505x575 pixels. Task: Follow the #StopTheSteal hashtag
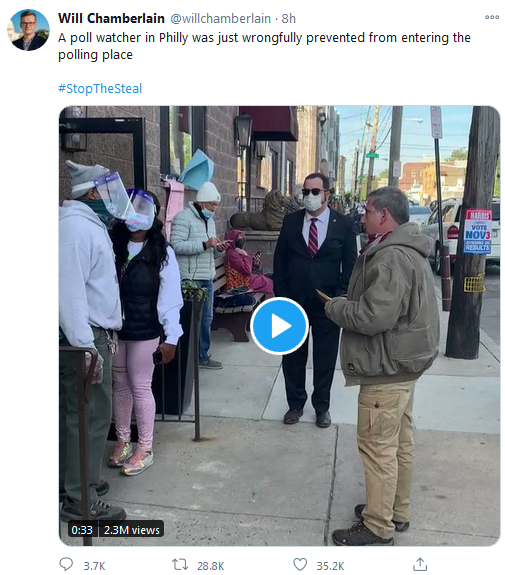100,88
